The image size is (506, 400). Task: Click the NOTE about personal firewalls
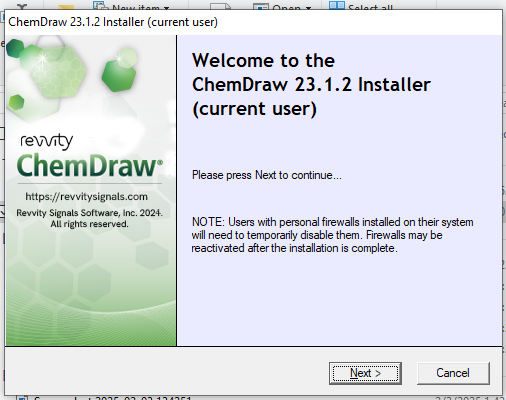(x=332, y=235)
